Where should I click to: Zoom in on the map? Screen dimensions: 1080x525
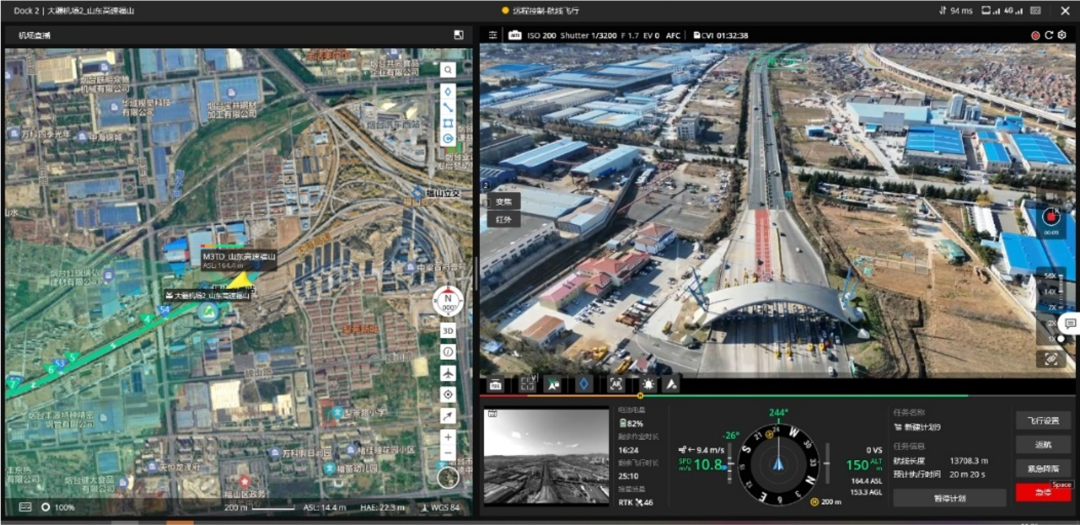pos(448,437)
